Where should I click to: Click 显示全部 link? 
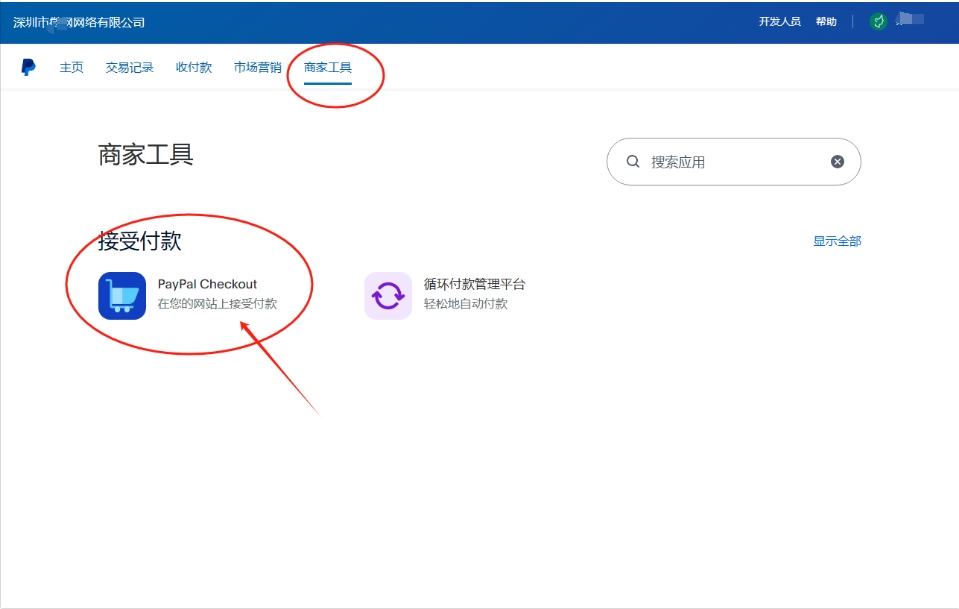click(x=837, y=241)
